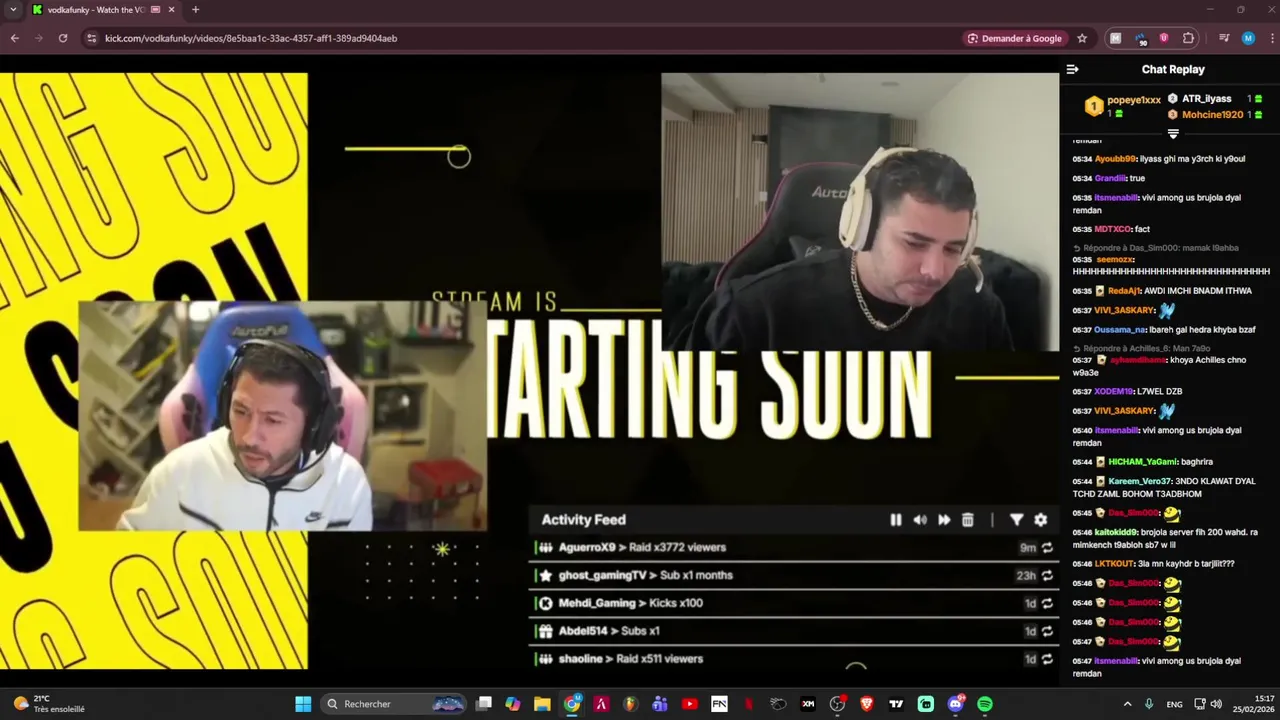This screenshot has height=720, width=1280.
Task: Open Discord from the taskbar
Action: [x=955, y=704]
